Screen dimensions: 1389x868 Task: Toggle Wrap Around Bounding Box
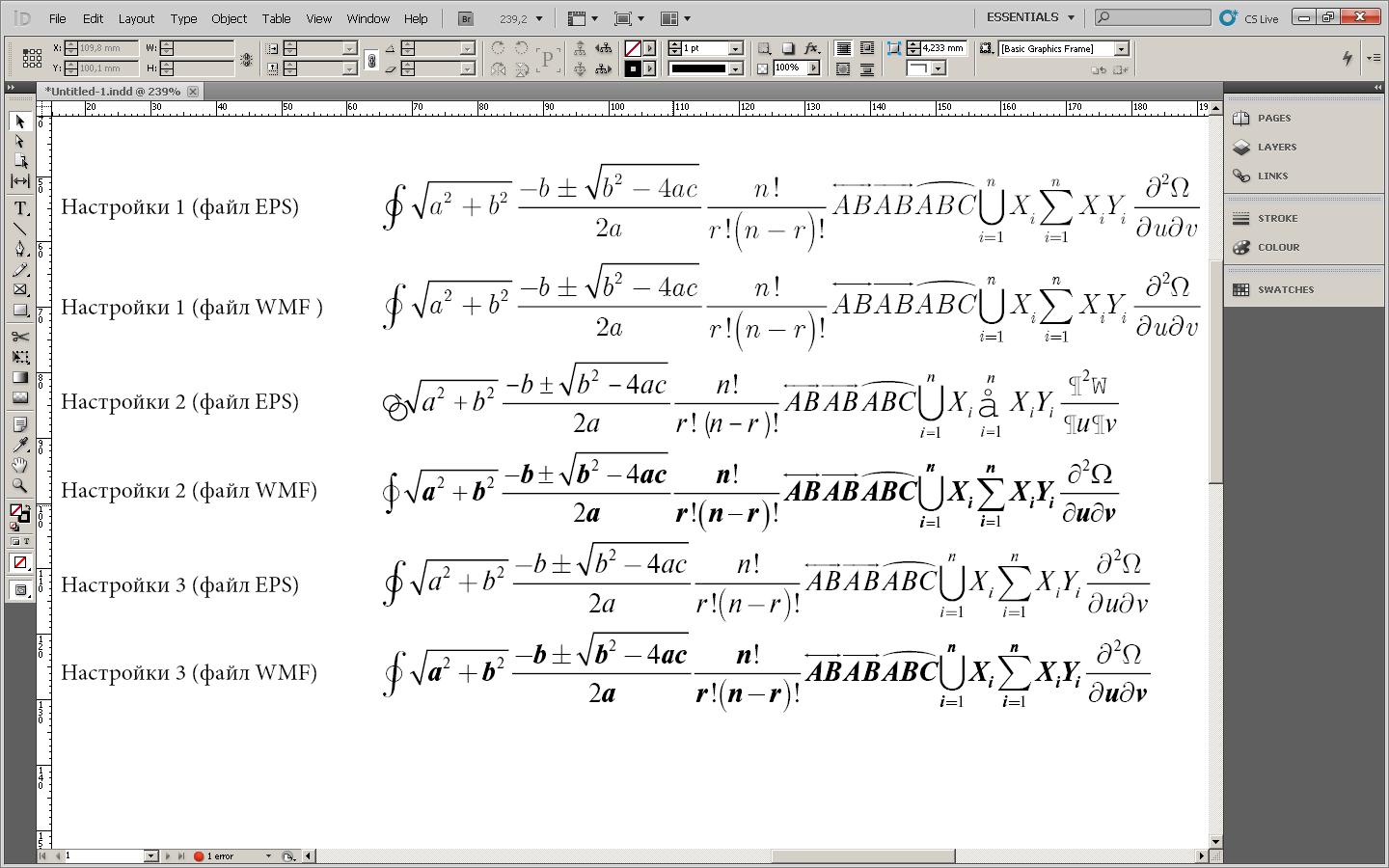tap(866, 48)
